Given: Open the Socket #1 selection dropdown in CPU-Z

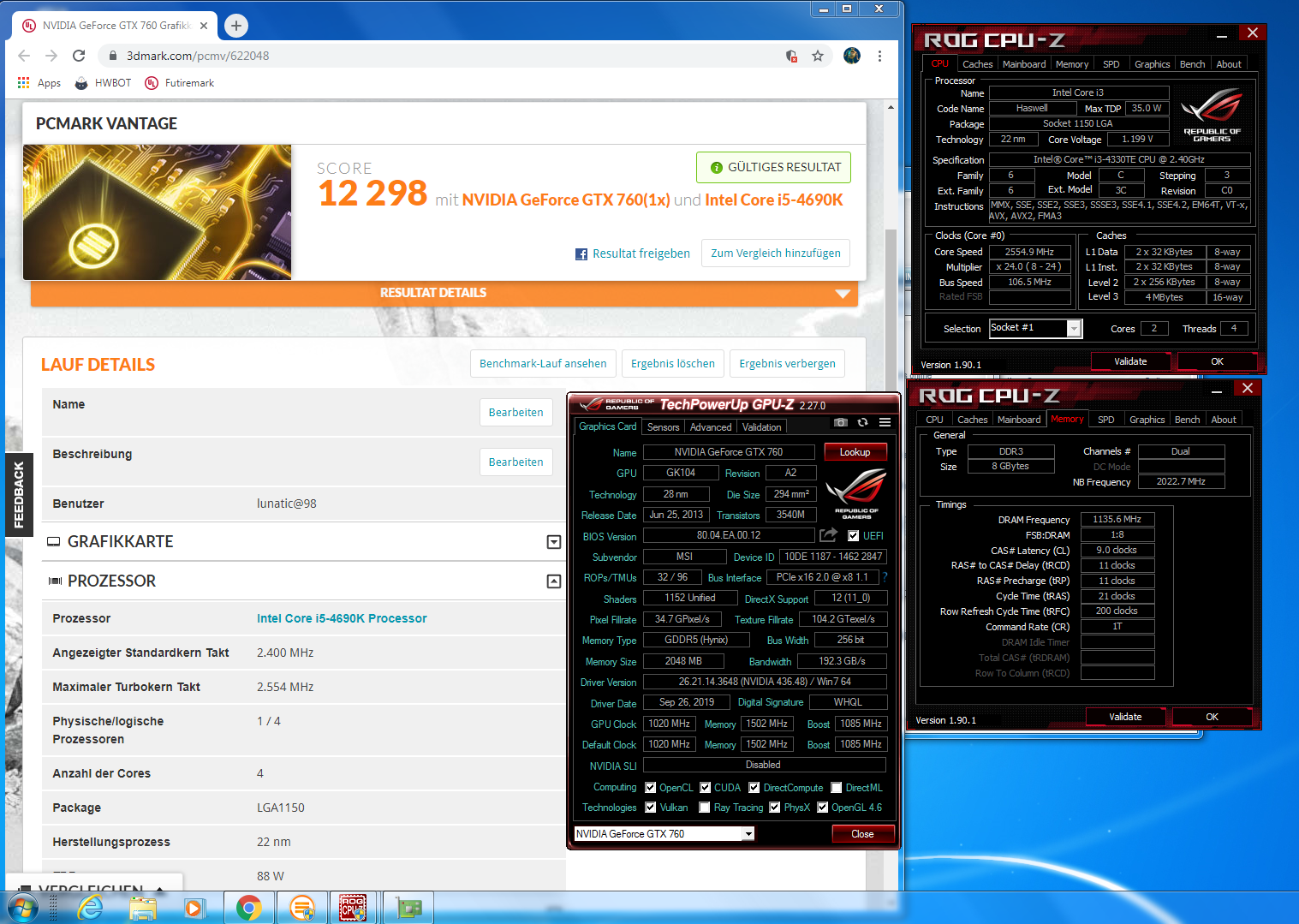Looking at the screenshot, I should point(1036,328).
